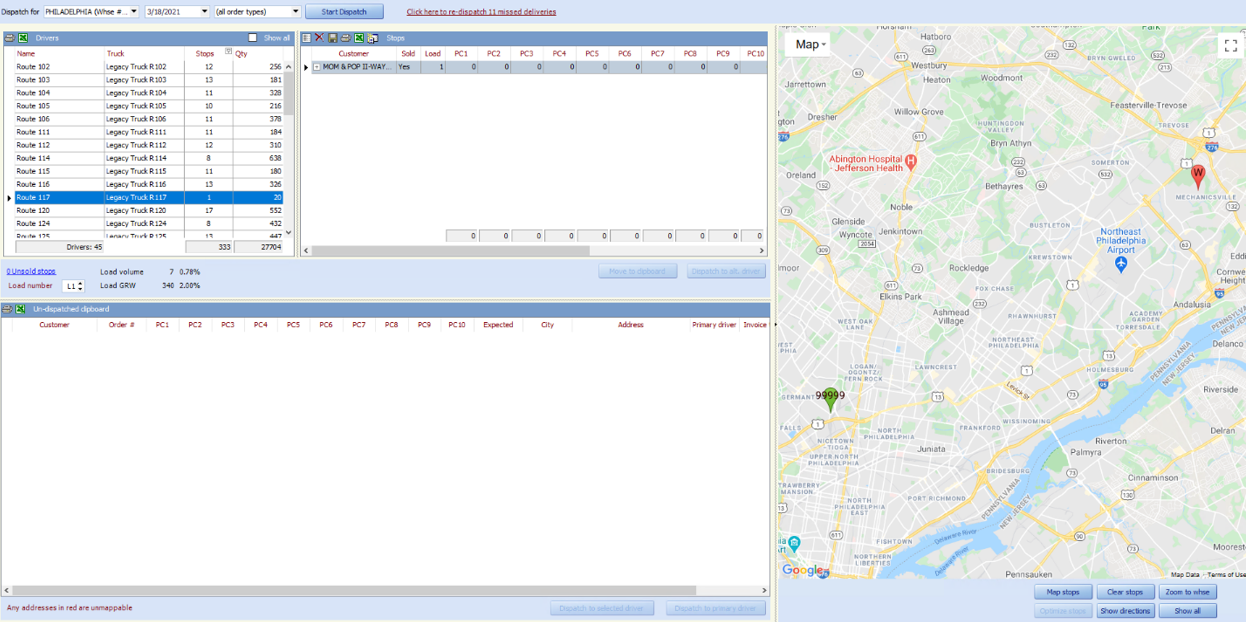1246x622 pixels.
Task: Click the Clear stops button
Action: point(1125,592)
